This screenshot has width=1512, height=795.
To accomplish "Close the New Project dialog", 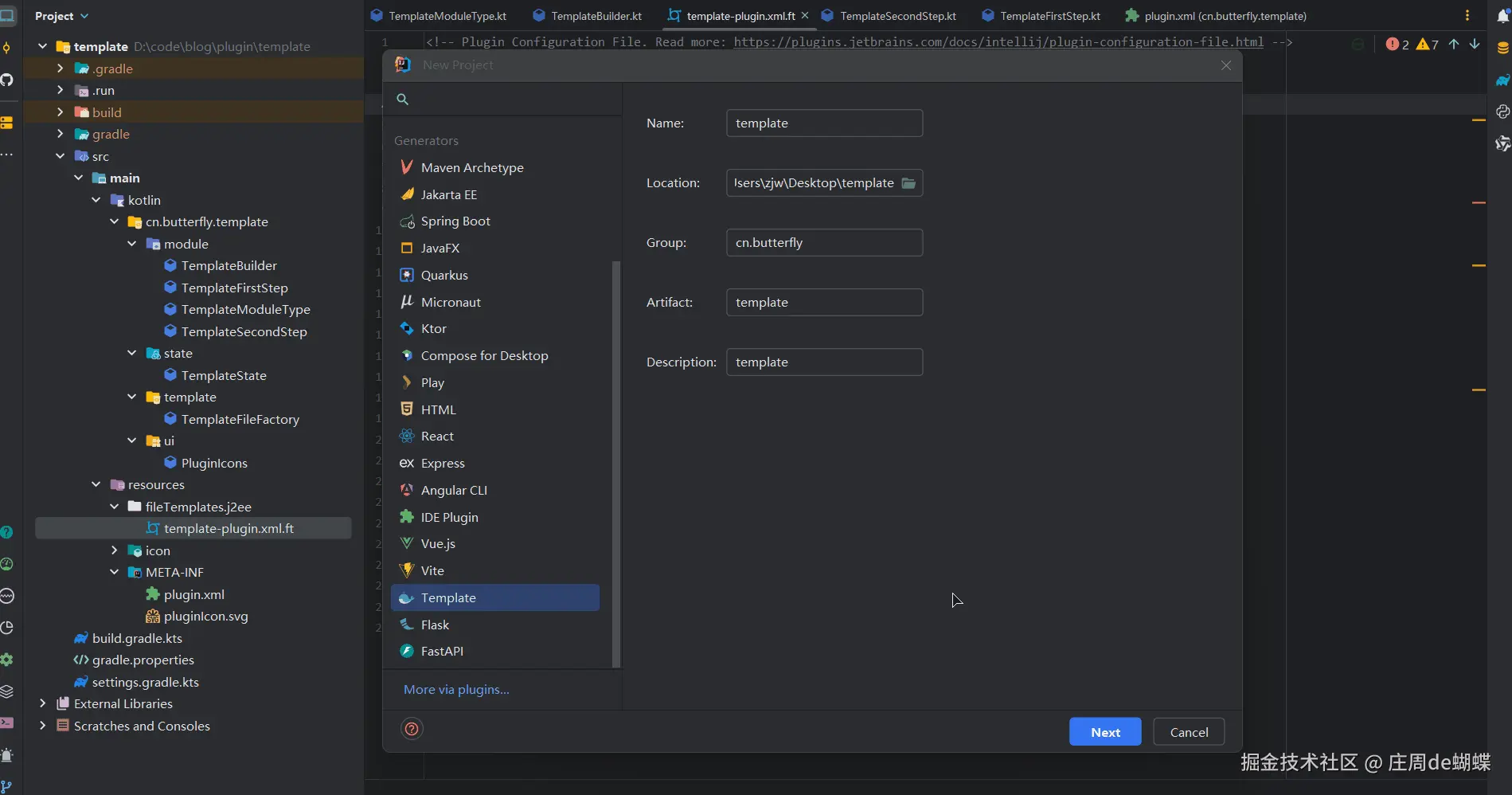I will pyautogui.click(x=1226, y=65).
